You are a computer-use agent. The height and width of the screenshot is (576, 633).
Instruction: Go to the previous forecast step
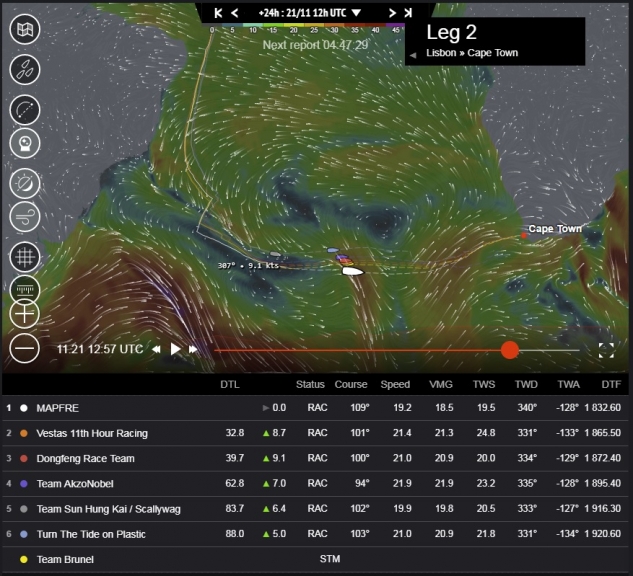tap(235, 13)
